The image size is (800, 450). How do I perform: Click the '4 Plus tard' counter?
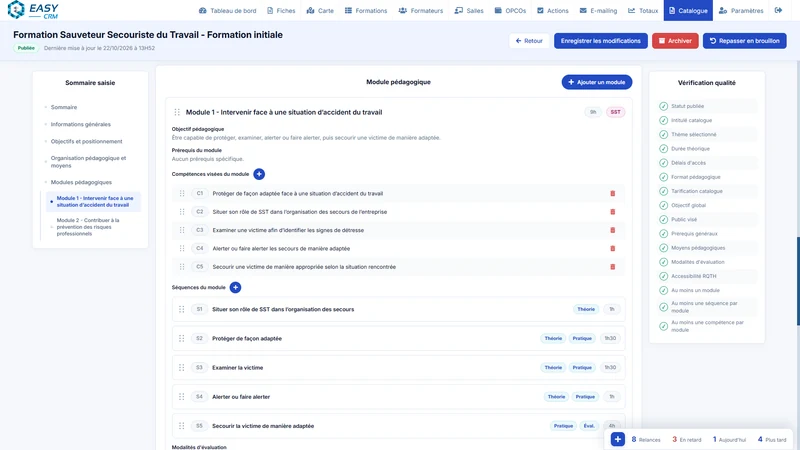(x=772, y=439)
